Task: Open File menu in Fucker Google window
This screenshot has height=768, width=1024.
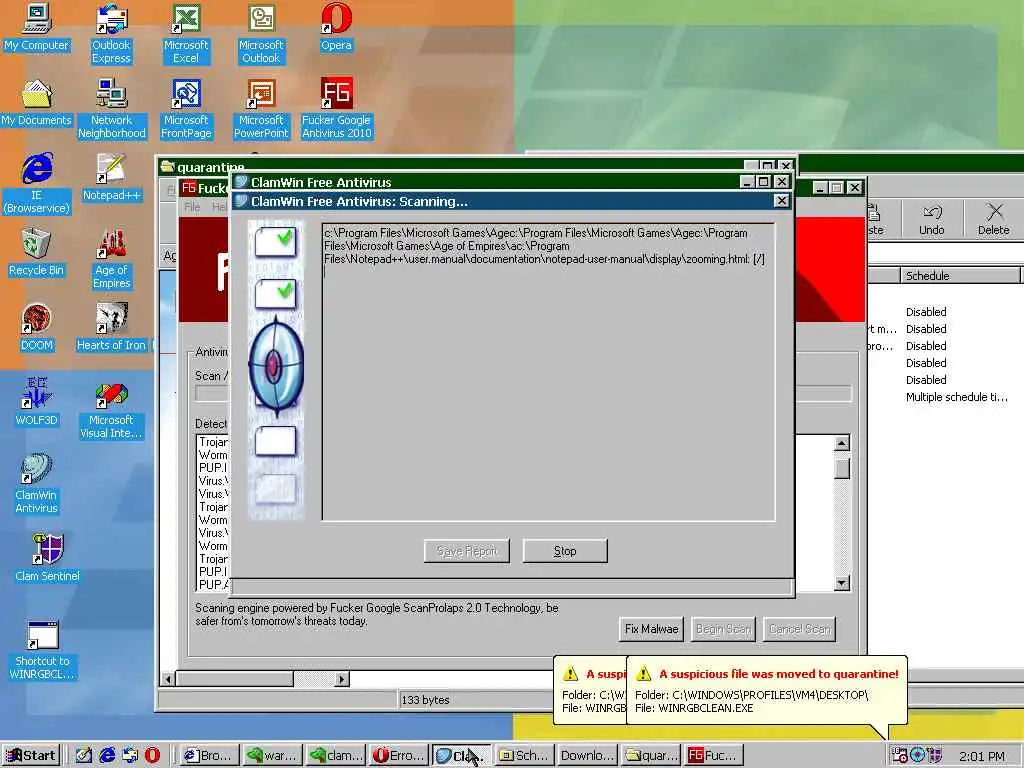Action: [192, 206]
